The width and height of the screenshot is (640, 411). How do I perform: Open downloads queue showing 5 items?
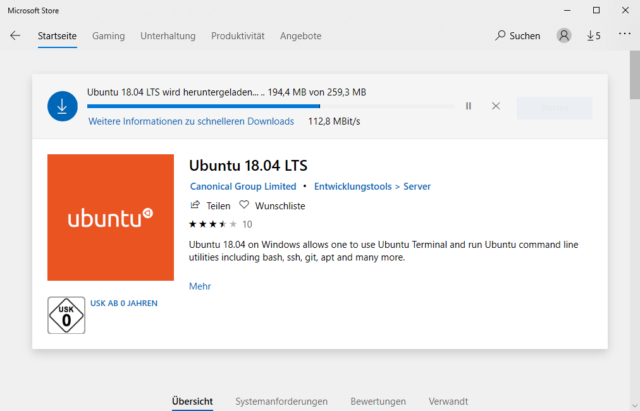tap(592, 36)
